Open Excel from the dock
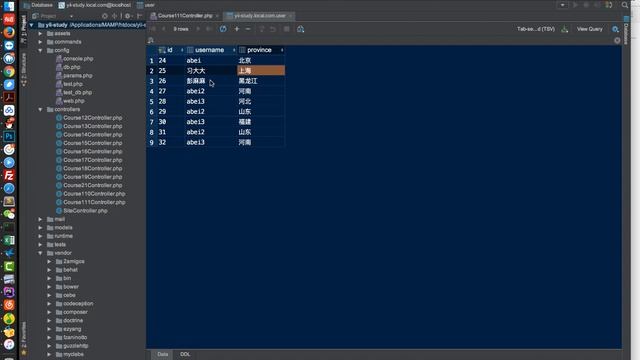This screenshot has width=640, height=360. click(9, 240)
